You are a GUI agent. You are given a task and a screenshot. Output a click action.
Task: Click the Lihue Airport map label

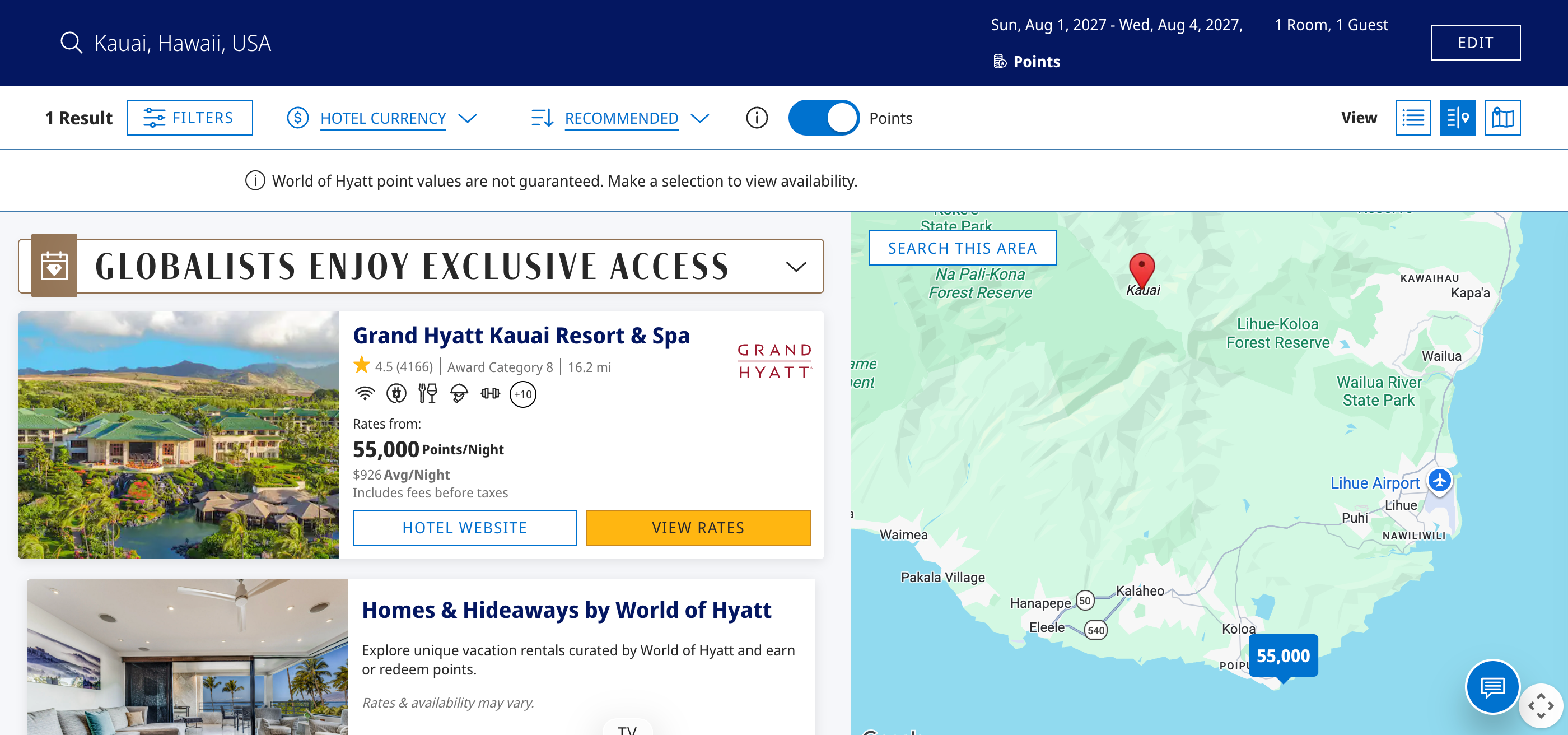(x=1374, y=482)
